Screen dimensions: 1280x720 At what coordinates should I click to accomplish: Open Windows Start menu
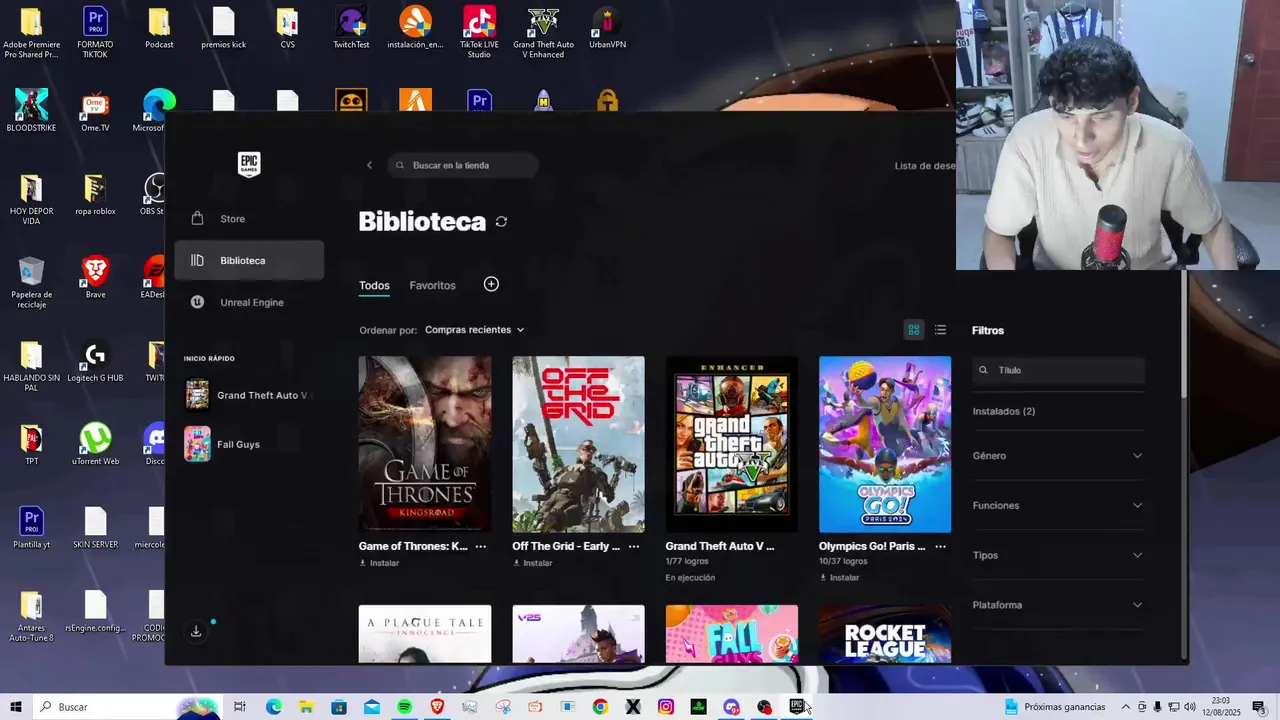(x=16, y=707)
